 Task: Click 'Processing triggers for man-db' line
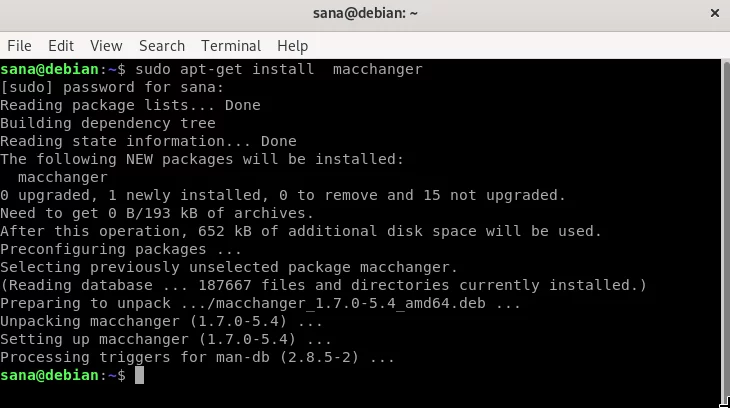point(197,357)
